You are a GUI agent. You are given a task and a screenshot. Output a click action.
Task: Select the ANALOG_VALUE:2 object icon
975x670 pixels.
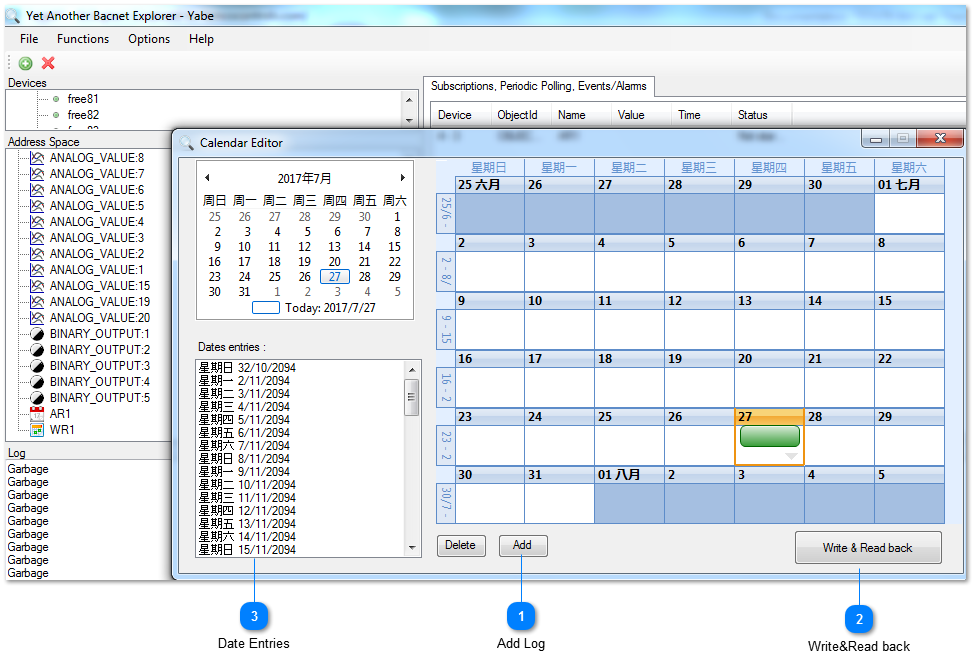[x=37, y=254]
